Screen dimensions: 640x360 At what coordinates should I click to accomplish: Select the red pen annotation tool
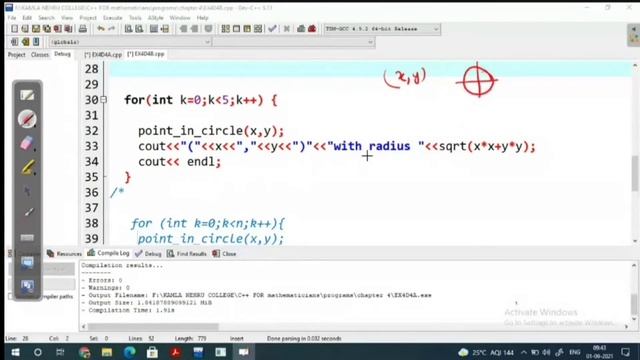click(x=27, y=119)
